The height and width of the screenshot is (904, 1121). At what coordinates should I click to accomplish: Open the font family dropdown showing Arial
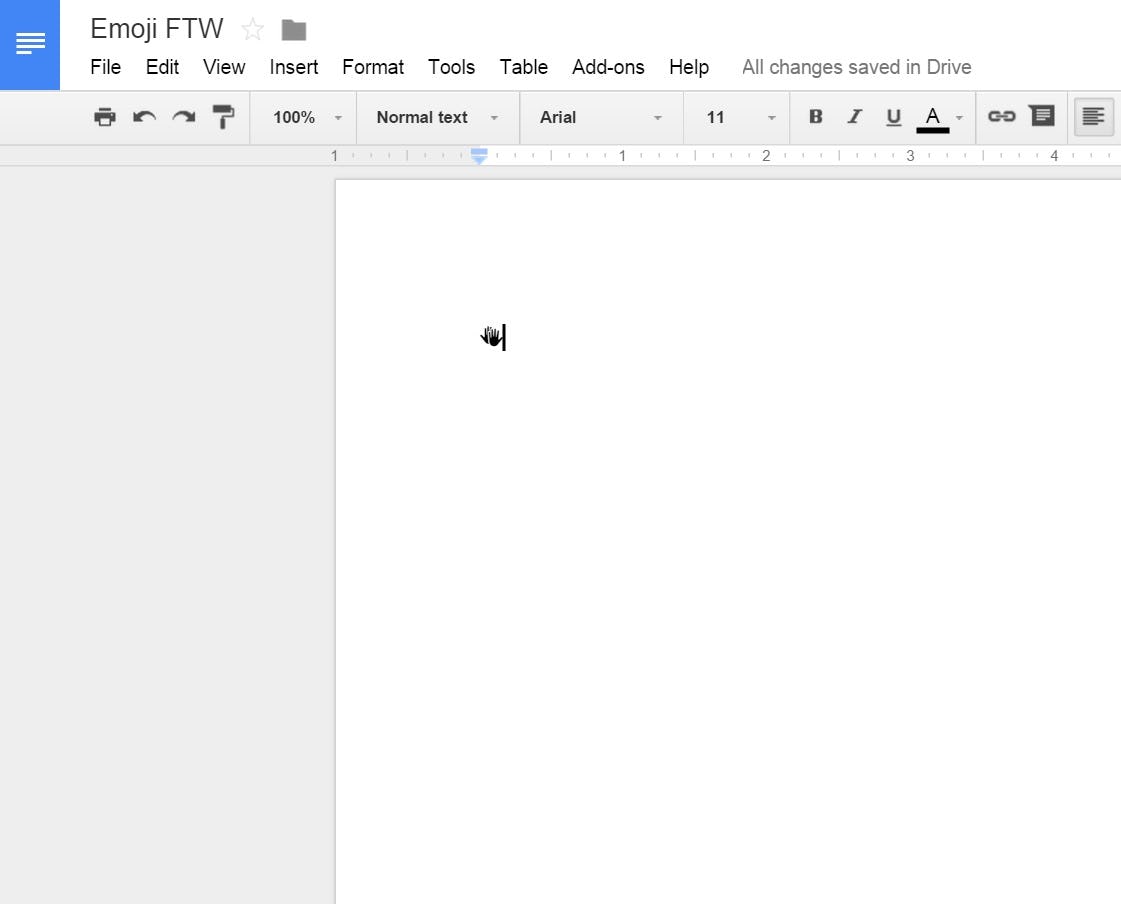[600, 117]
